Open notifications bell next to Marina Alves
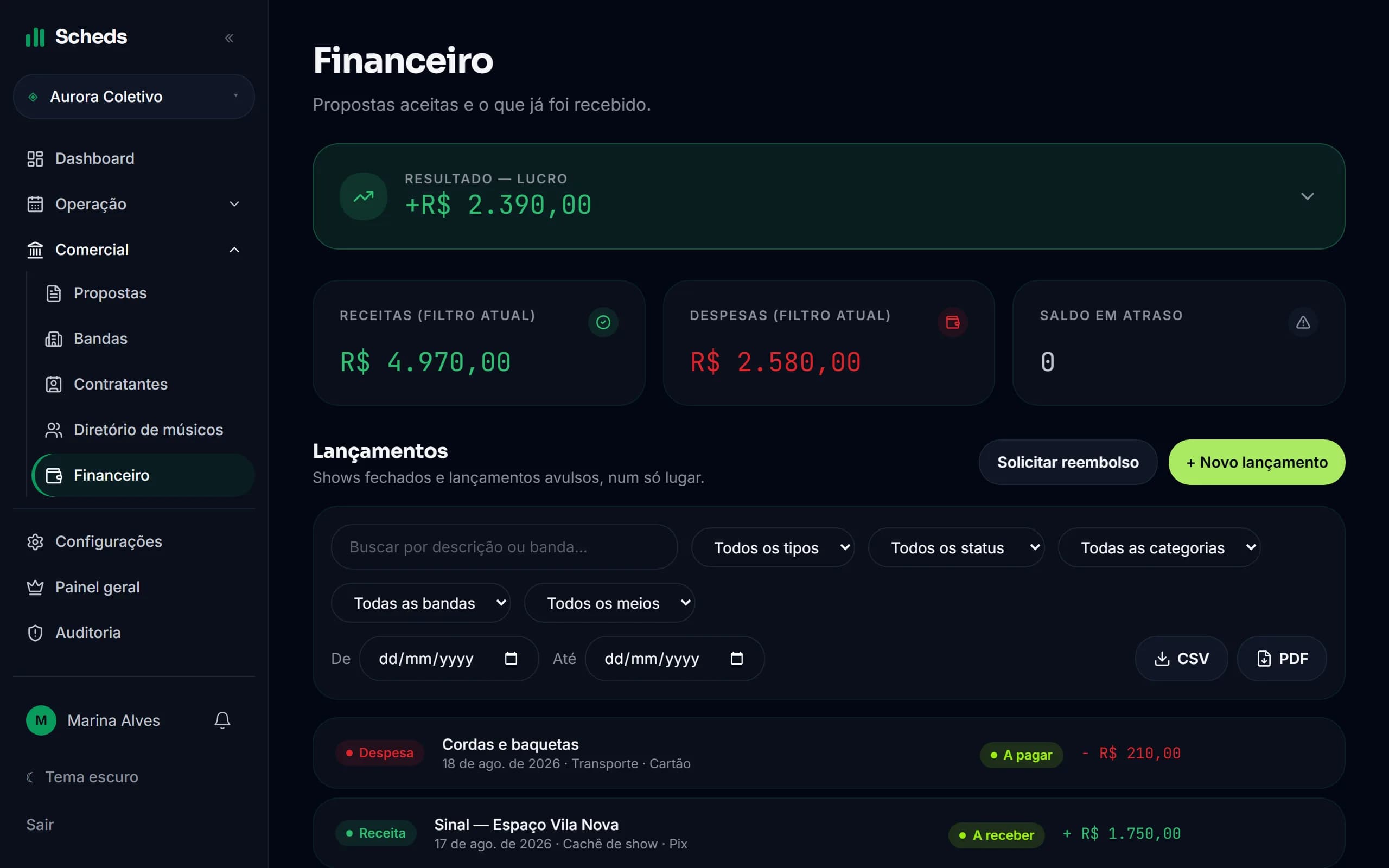The width and height of the screenshot is (1389, 868). pos(222,720)
